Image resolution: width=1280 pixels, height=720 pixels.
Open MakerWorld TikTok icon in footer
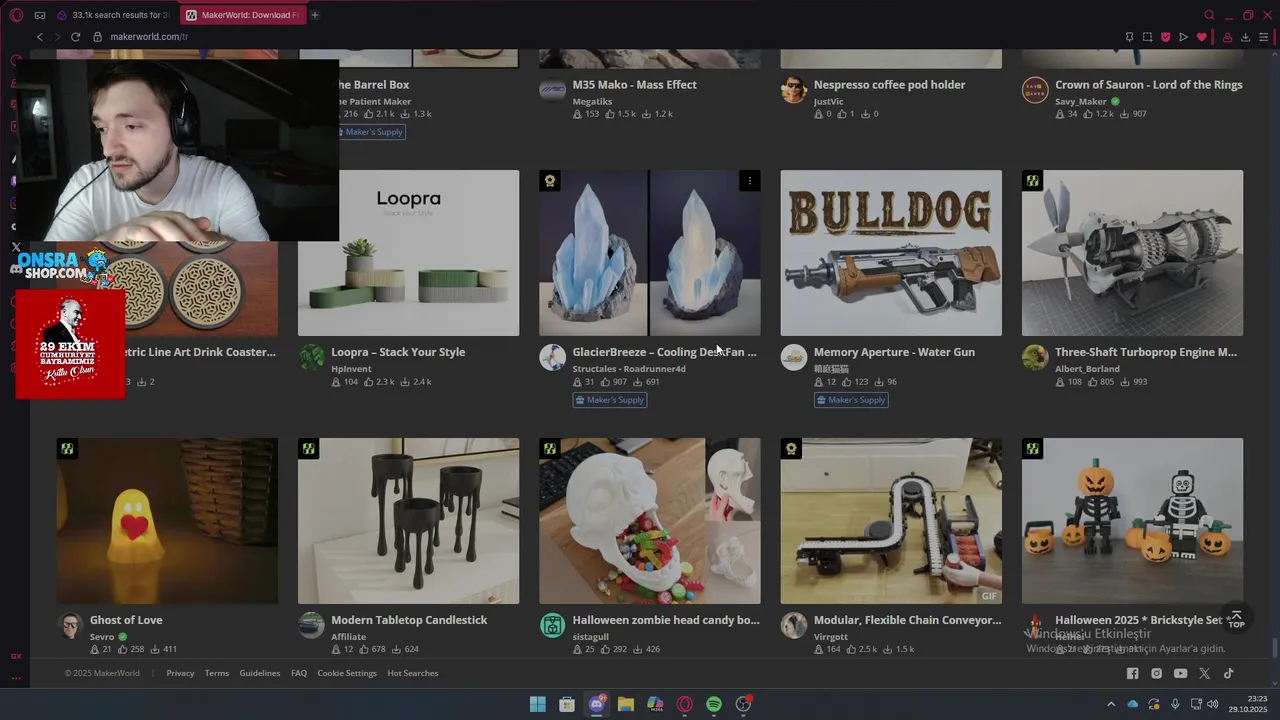(1228, 674)
